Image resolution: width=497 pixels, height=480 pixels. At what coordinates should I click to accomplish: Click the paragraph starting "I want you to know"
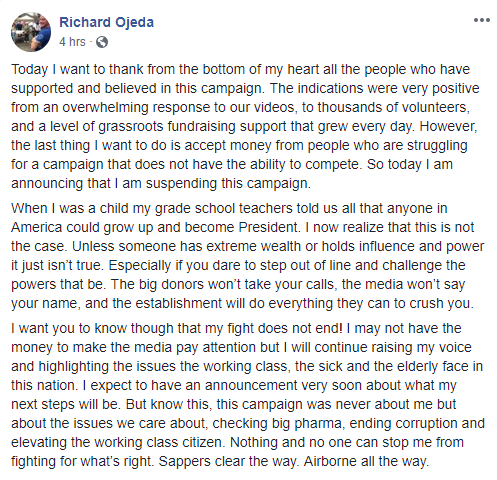[248, 395]
